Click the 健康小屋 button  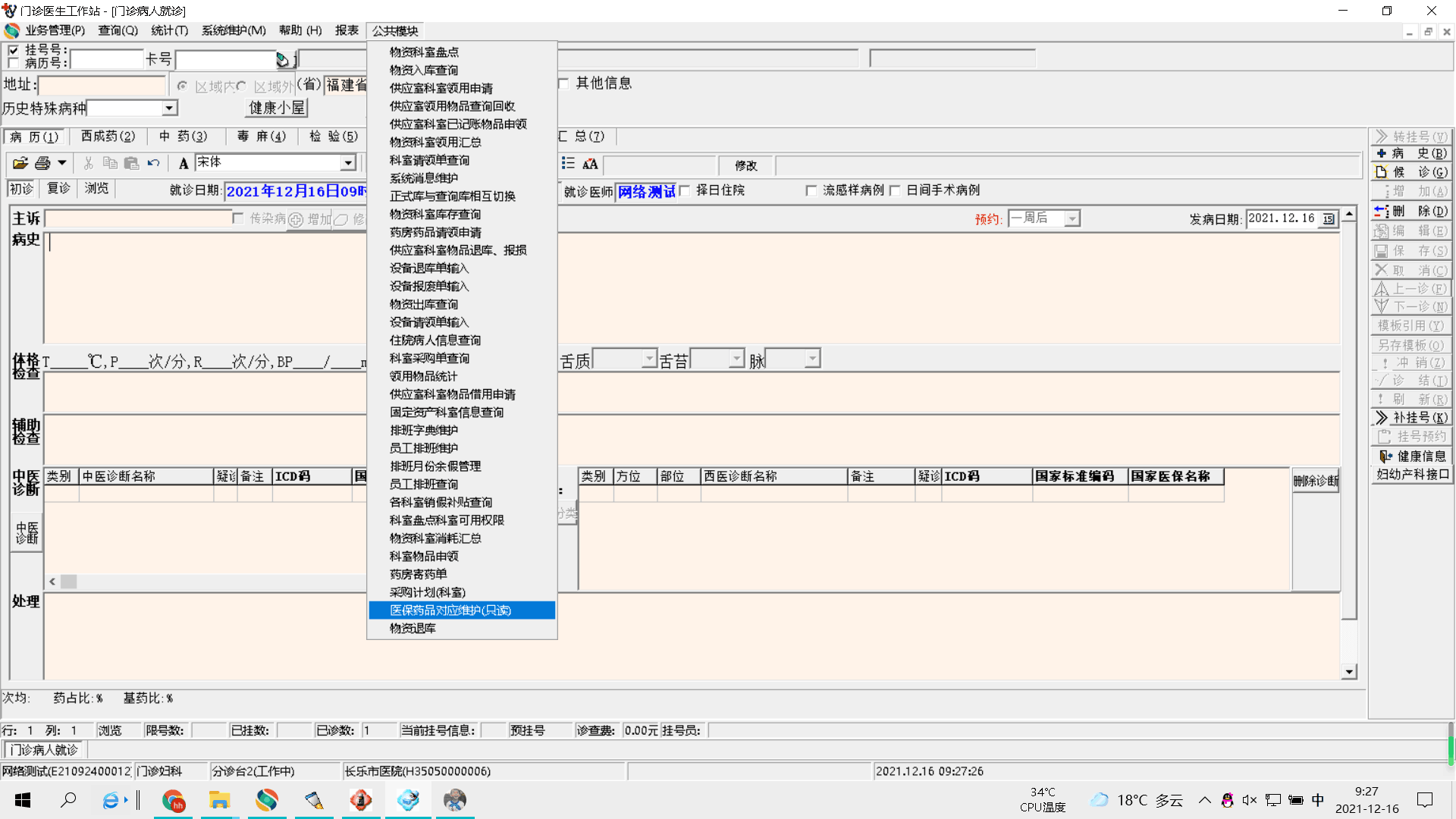coord(277,108)
